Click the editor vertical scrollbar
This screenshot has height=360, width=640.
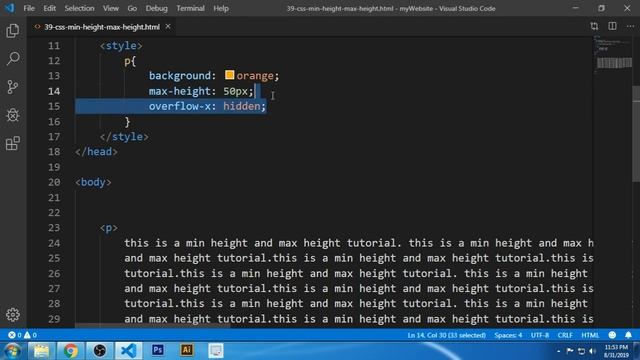pyautogui.click(x=636, y=134)
